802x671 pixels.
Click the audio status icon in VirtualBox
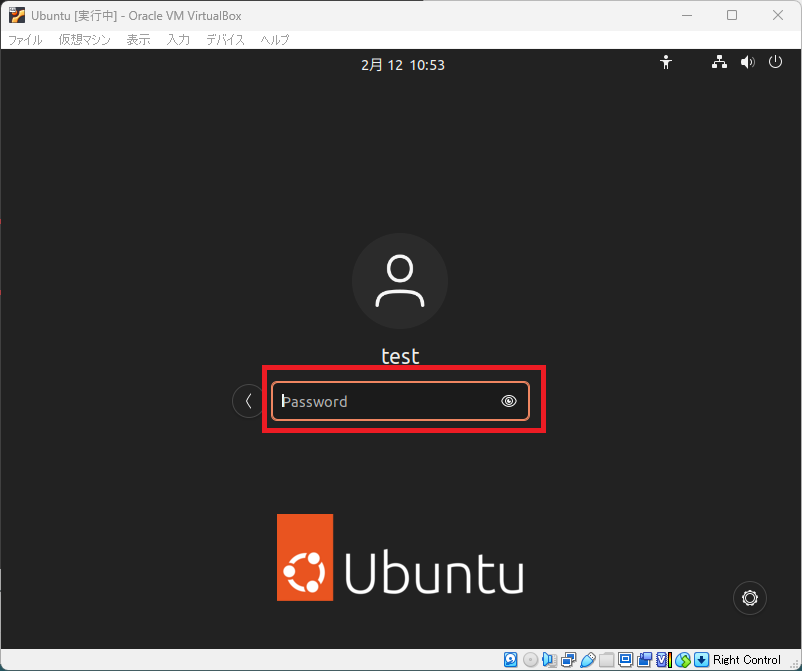pos(549,659)
